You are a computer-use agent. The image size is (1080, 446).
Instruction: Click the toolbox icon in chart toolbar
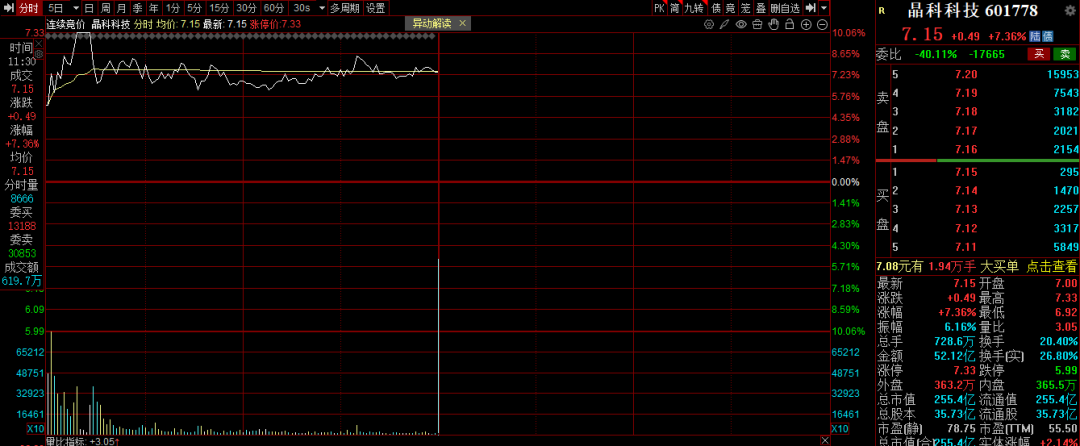pyautogui.click(x=757, y=23)
